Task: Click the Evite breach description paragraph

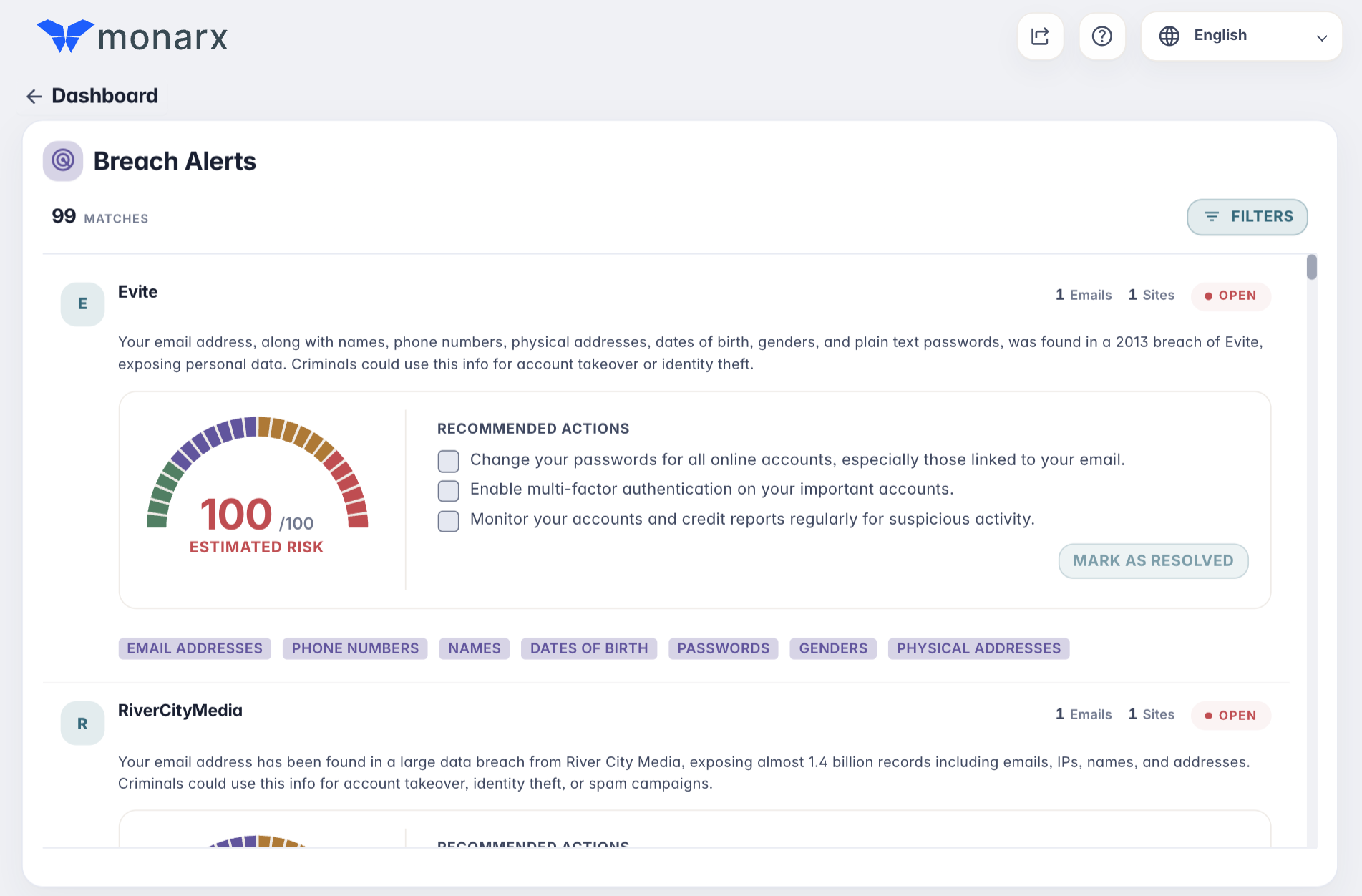Action: pos(691,353)
